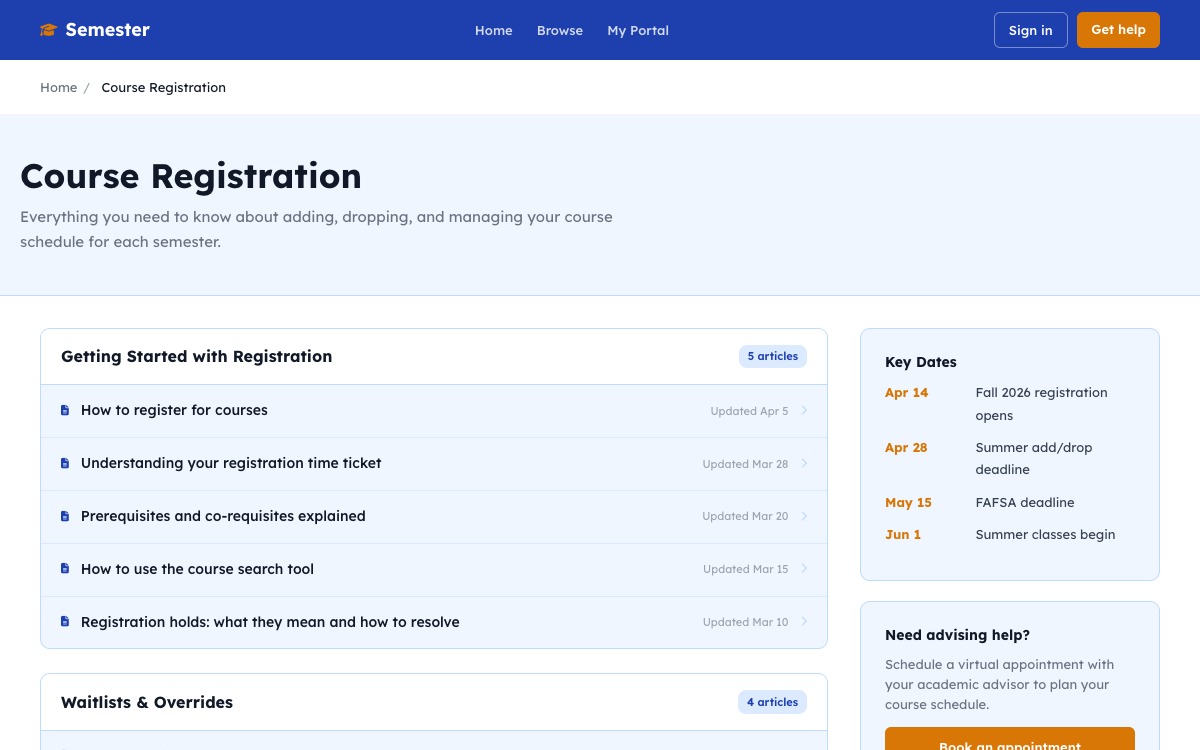Open Registration holds: what they mean article
The height and width of the screenshot is (750, 1200).
[270, 622]
